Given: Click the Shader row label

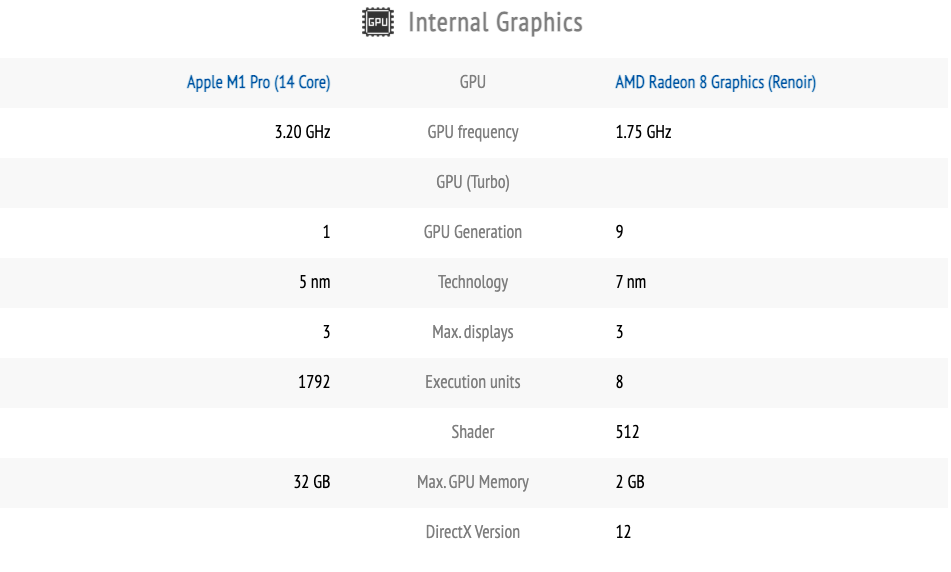Looking at the screenshot, I should pyautogui.click(x=472, y=432).
